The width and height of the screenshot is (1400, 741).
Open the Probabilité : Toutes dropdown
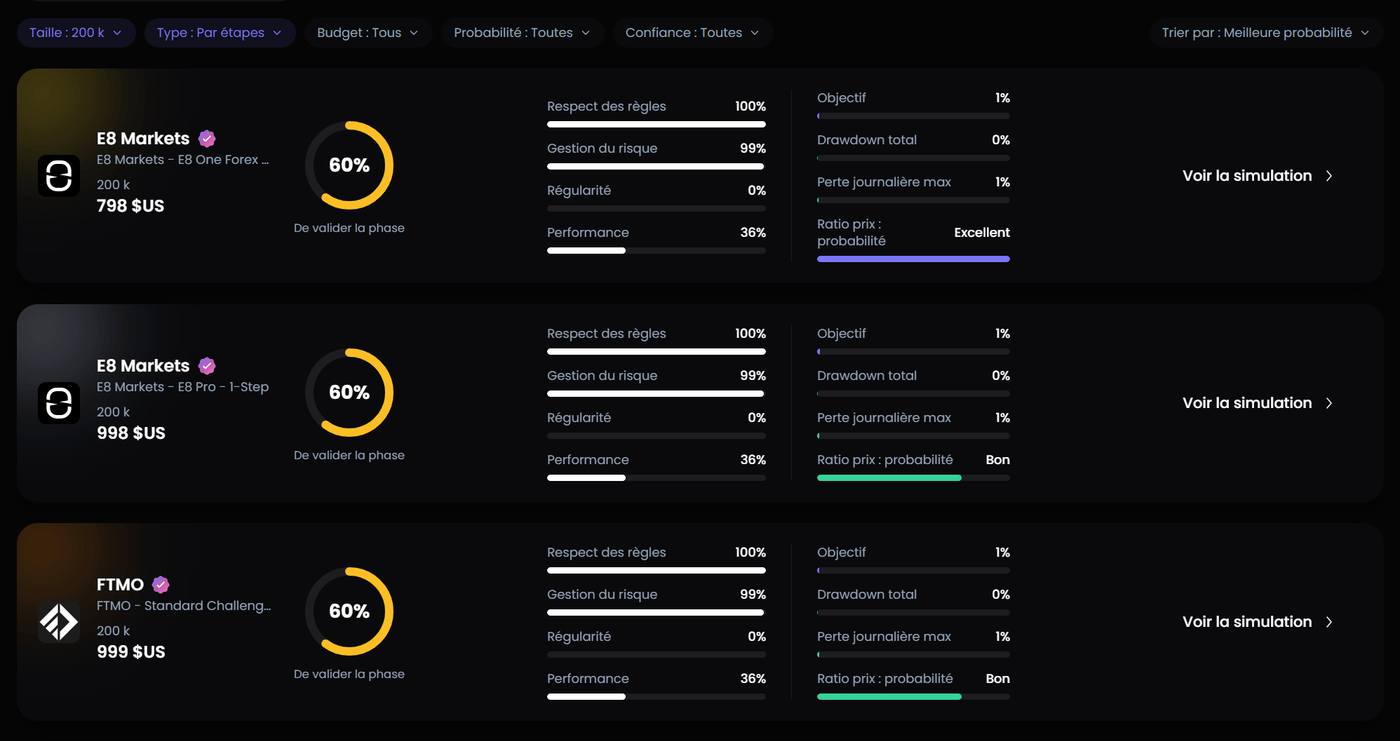(522, 33)
